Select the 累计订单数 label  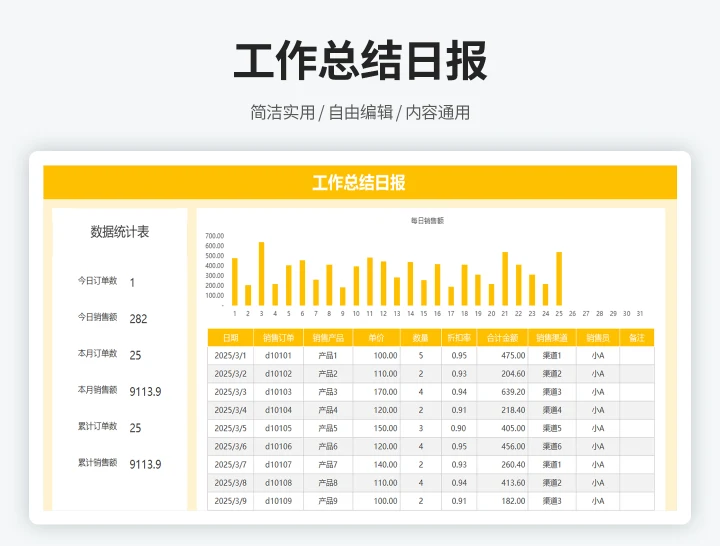pyautogui.click(x=98, y=427)
